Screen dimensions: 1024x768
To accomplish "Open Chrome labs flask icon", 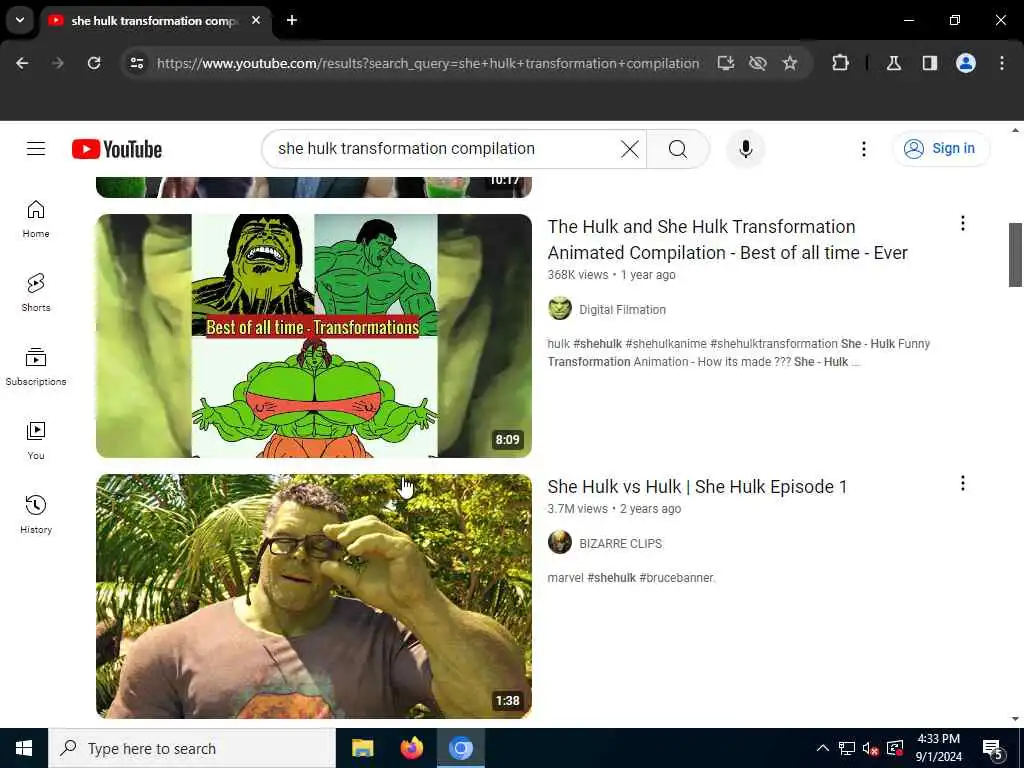I will (894, 63).
